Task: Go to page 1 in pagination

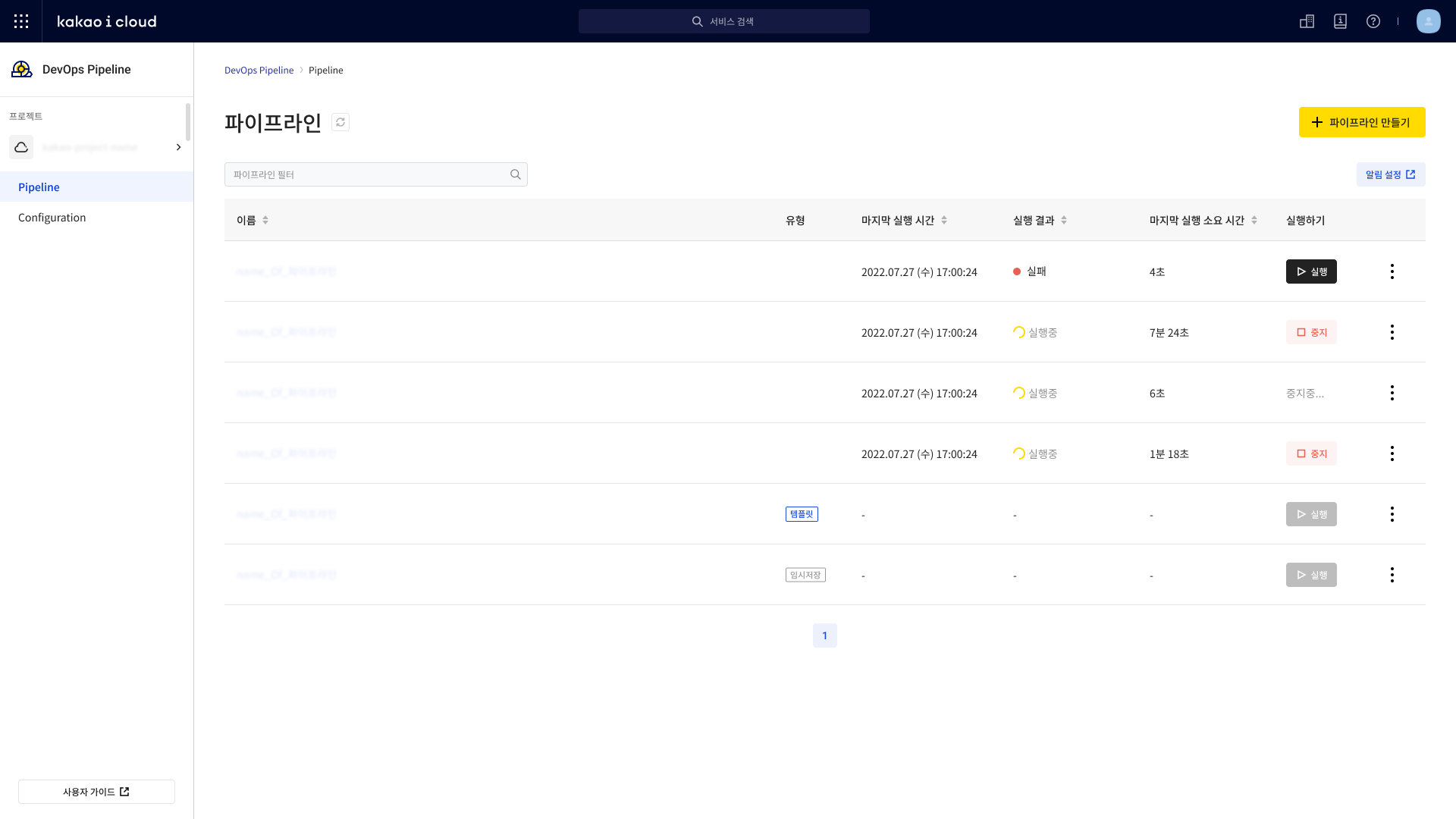Action: click(x=825, y=635)
